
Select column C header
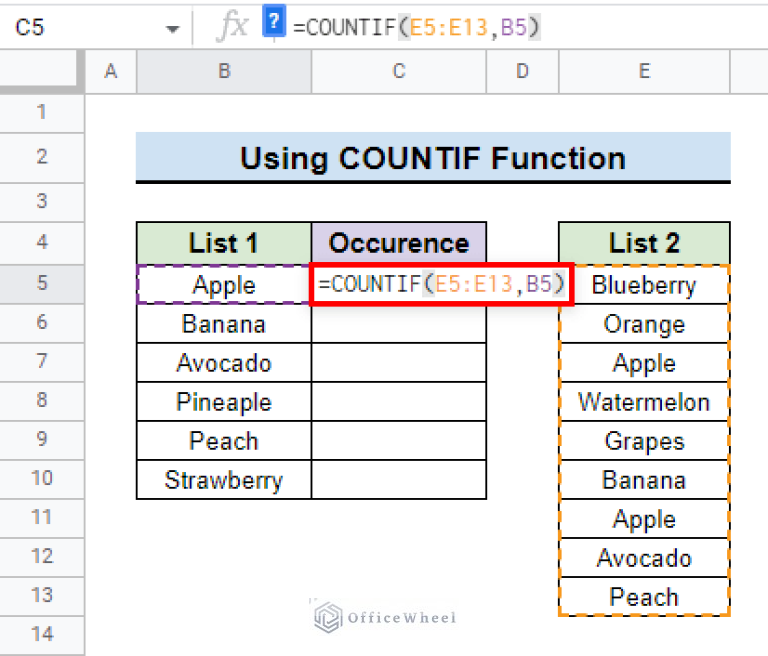(x=399, y=72)
